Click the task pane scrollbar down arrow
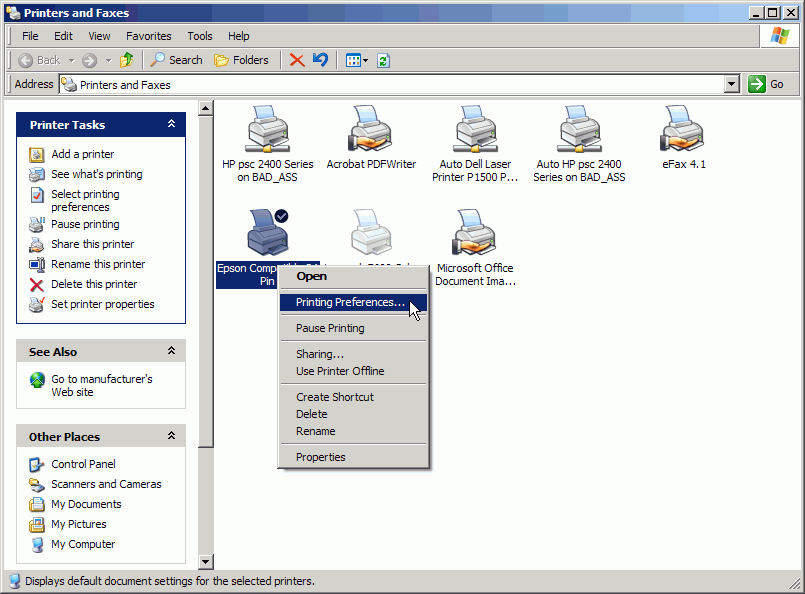 click(x=206, y=562)
